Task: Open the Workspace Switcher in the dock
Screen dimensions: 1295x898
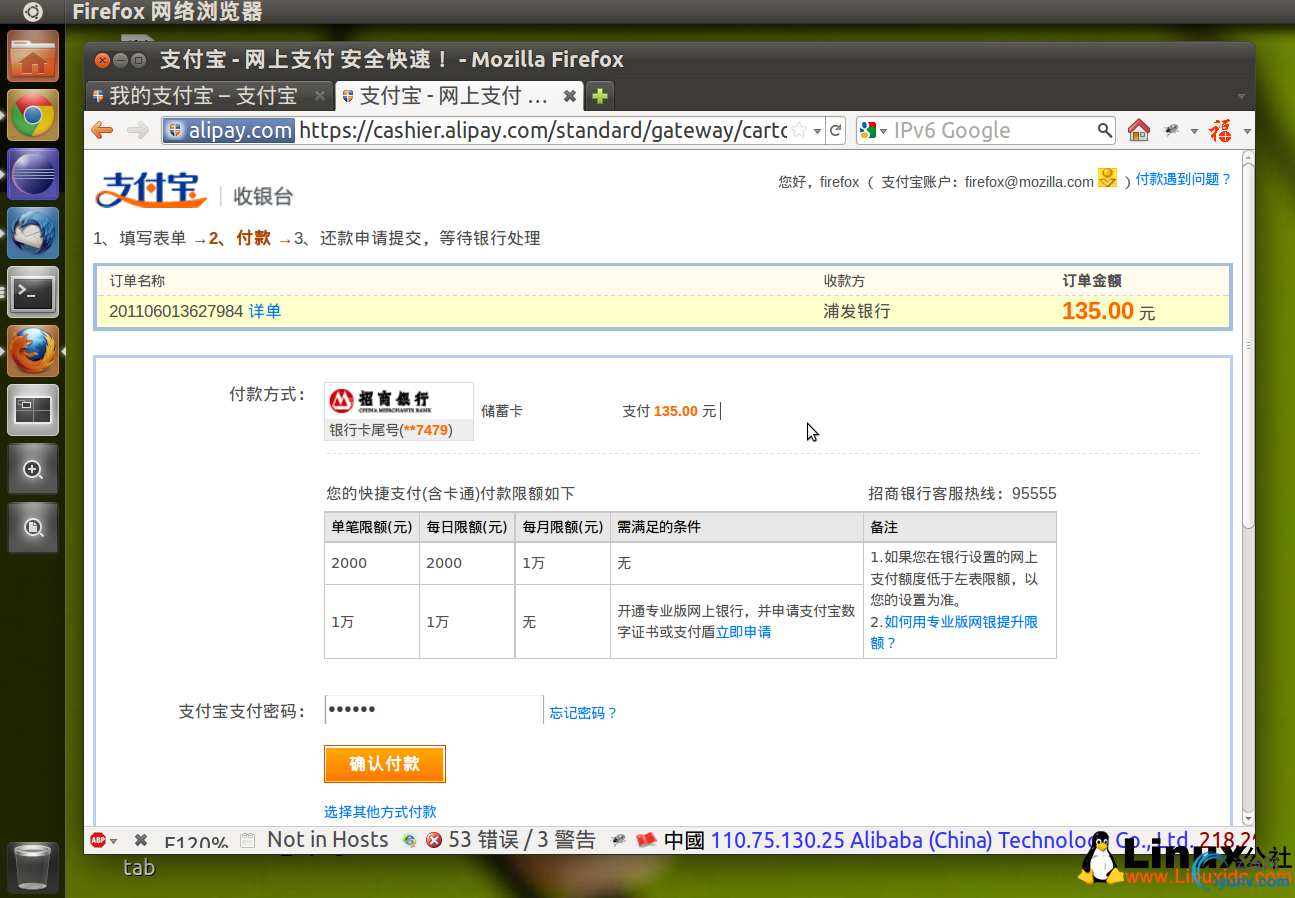Action: click(33, 410)
